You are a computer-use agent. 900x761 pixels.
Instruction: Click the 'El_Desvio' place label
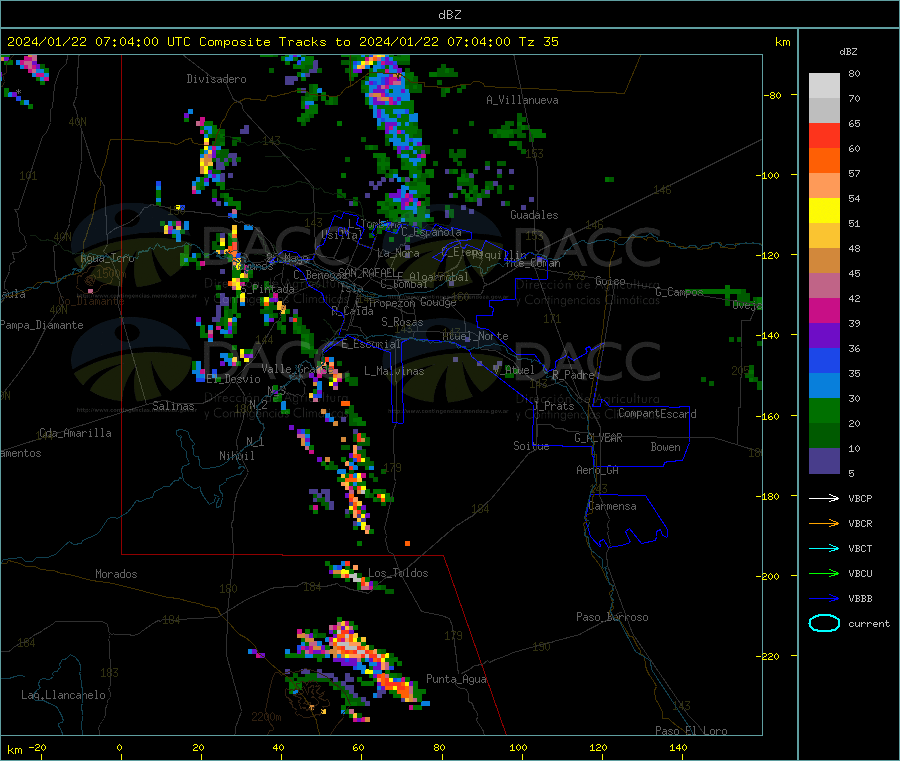click(233, 379)
